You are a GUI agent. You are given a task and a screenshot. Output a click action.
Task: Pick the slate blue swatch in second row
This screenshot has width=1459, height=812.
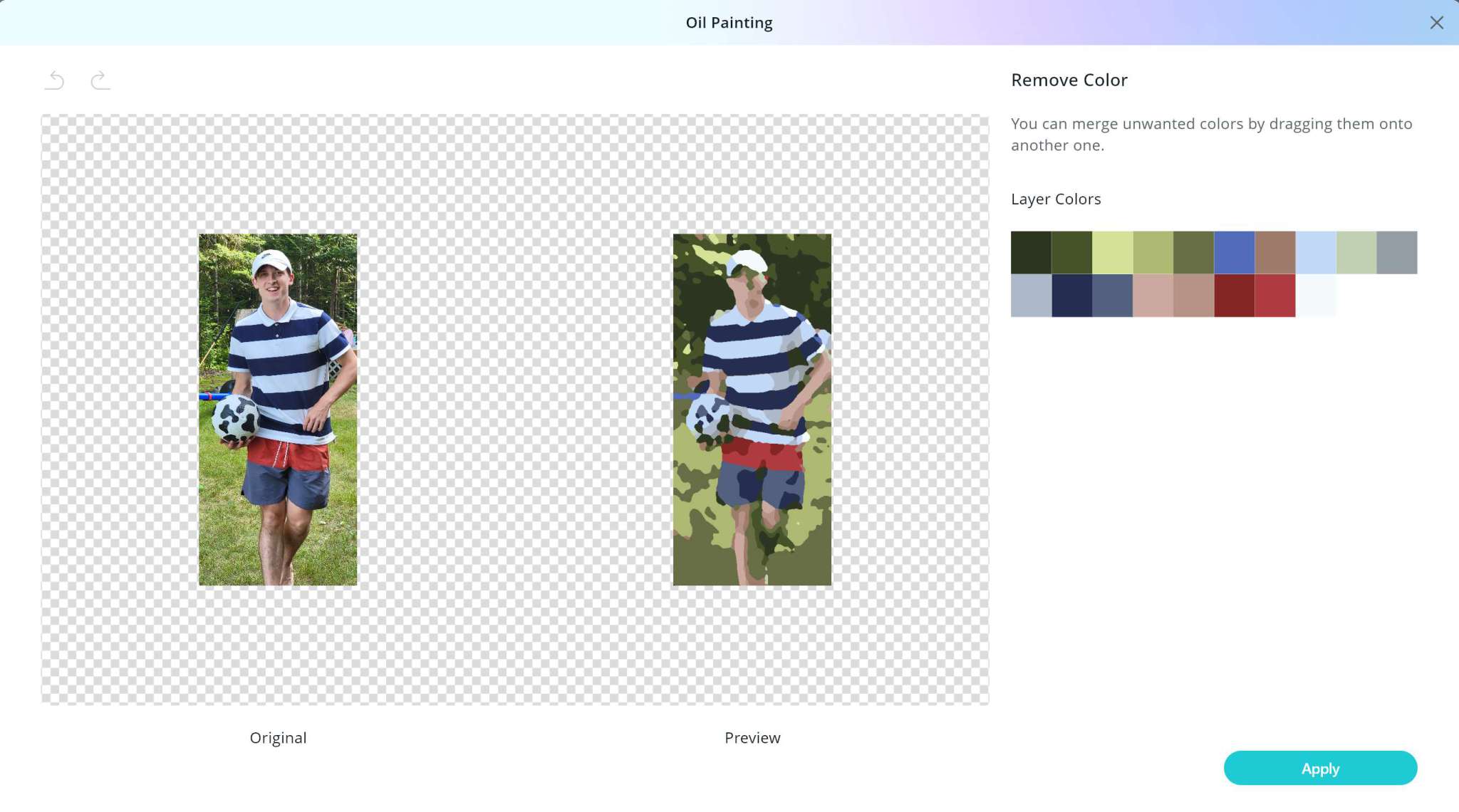pos(1112,296)
